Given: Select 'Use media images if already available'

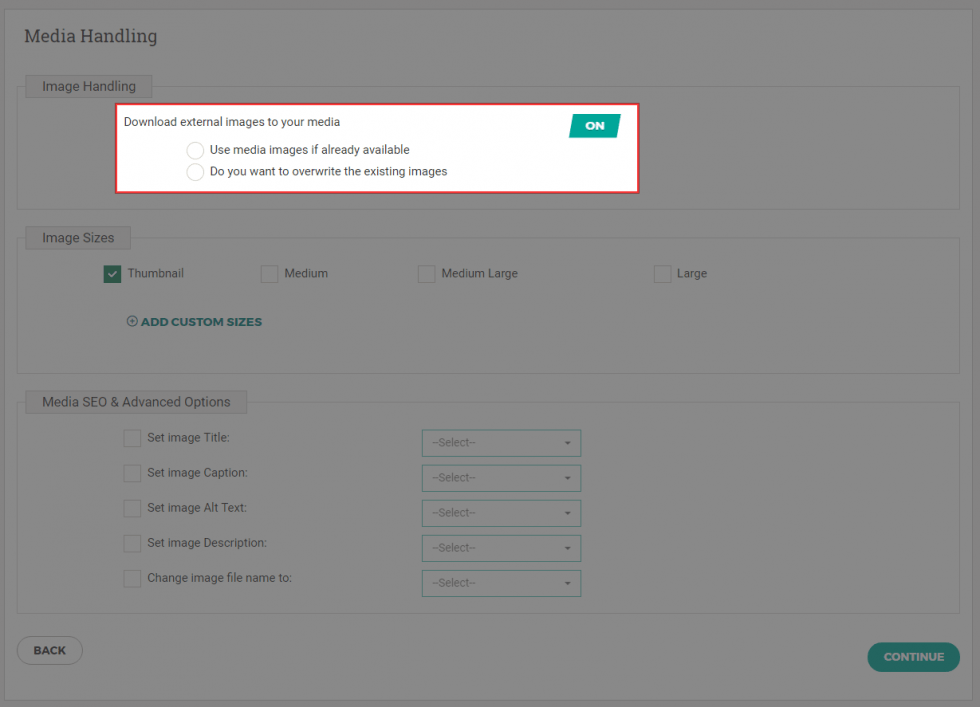Looking at the screenshot, I should [x=195, y=150].
